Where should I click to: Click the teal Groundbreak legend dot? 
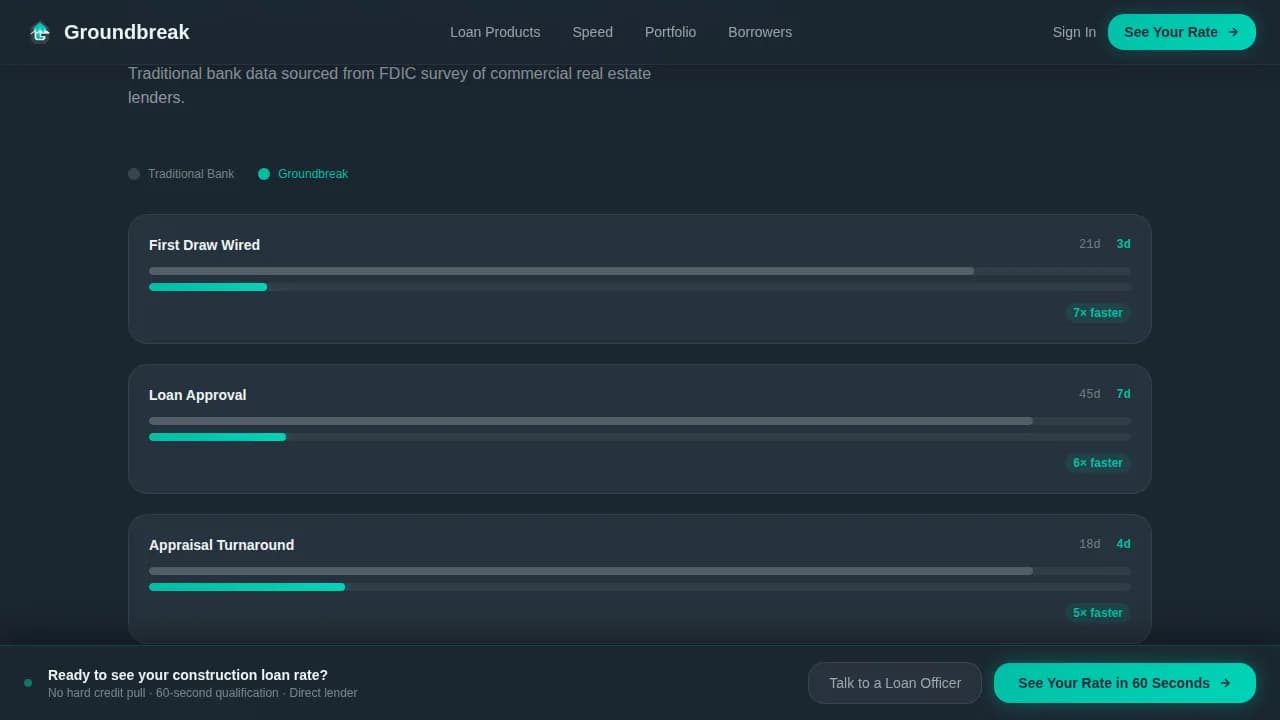click(x=264, y=174)
